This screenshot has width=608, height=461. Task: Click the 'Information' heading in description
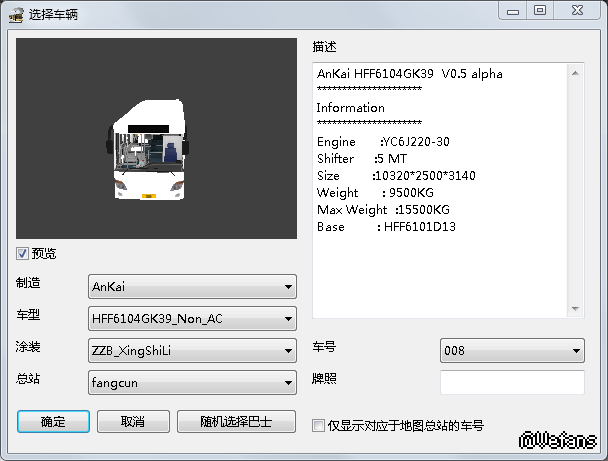(351, 108)
